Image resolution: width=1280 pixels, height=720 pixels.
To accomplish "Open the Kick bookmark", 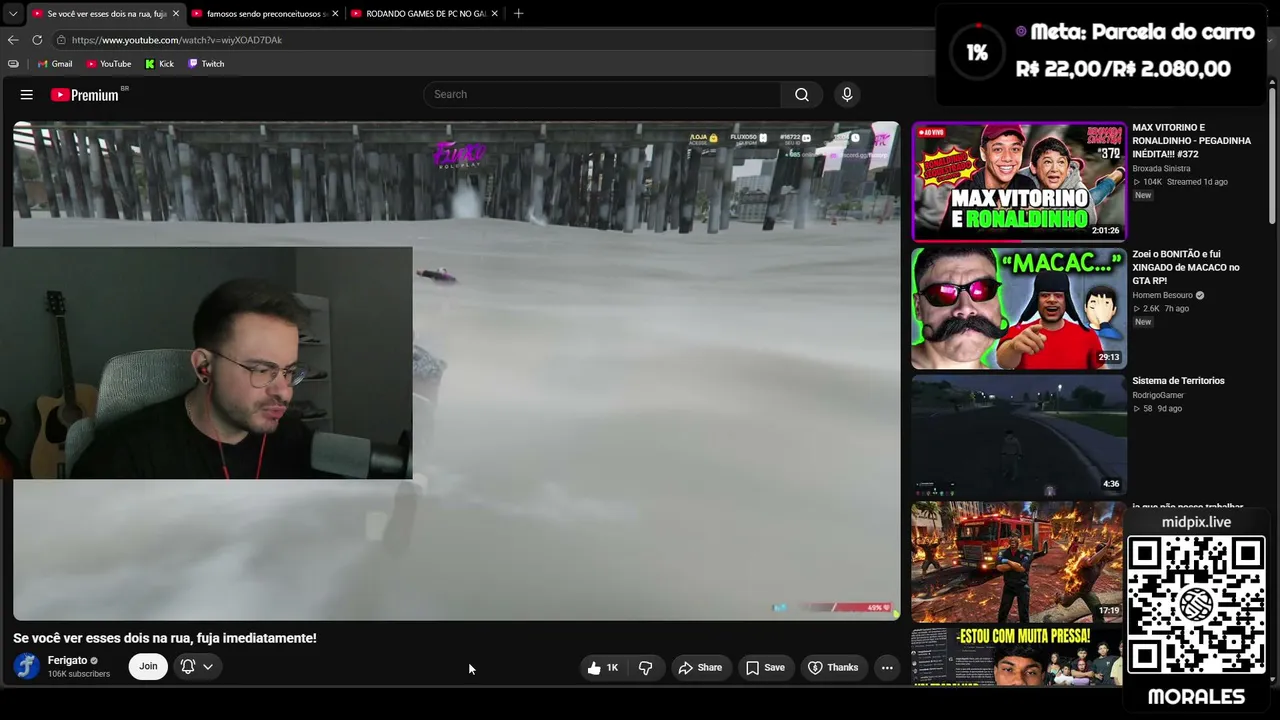I will pyautogui.click(x=159, y=64).
